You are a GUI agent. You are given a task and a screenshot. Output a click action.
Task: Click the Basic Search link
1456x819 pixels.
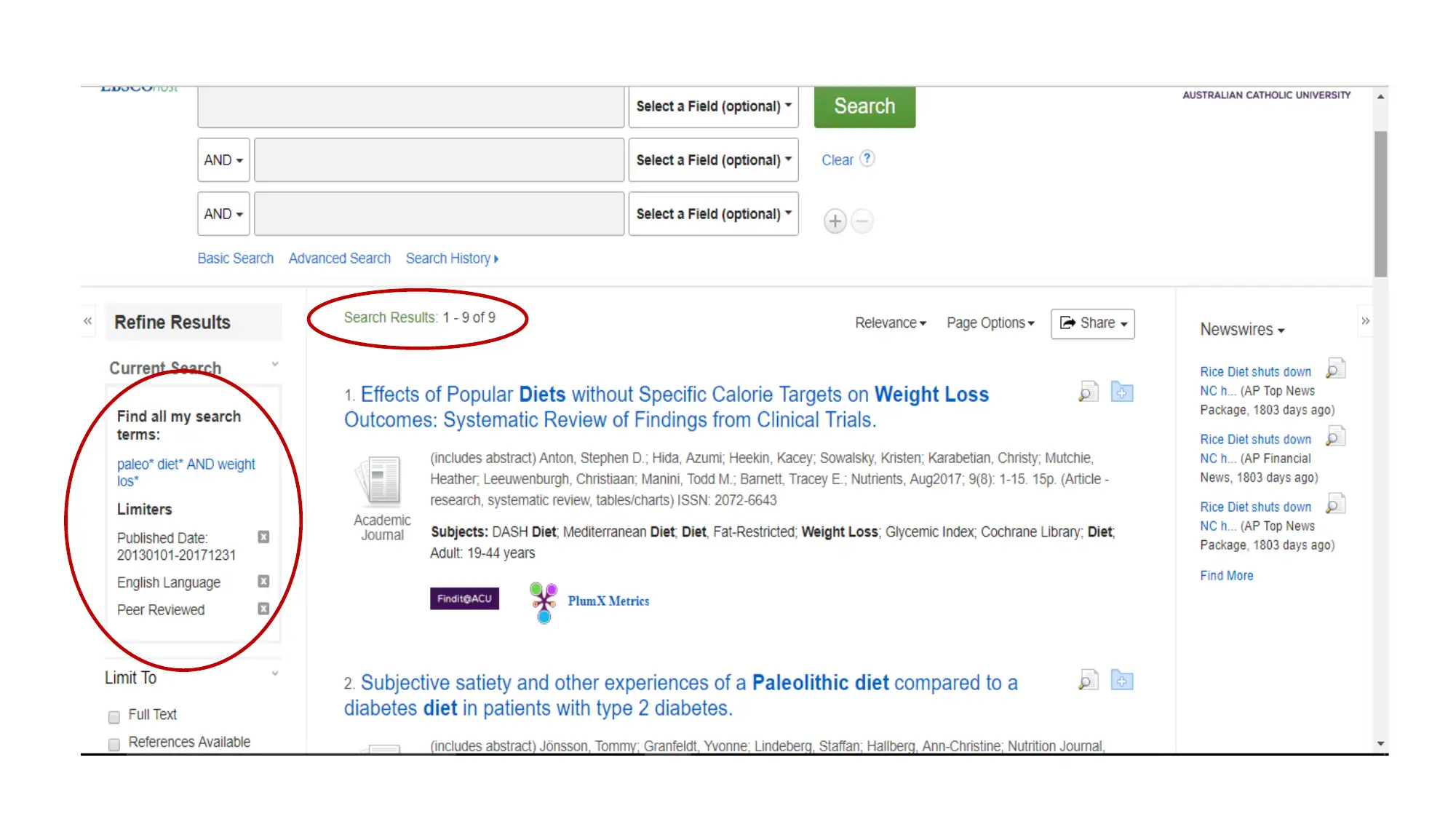point(235,258)
